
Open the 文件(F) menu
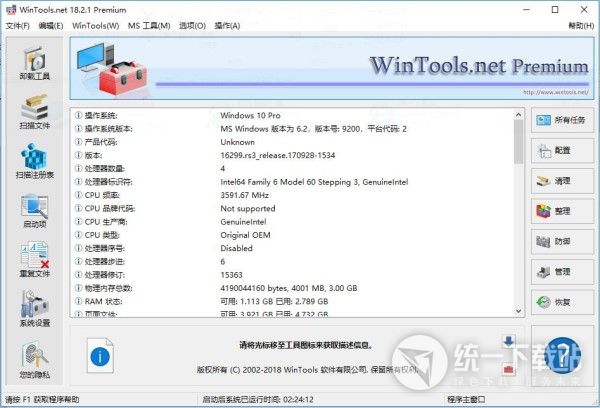point(18,26)
